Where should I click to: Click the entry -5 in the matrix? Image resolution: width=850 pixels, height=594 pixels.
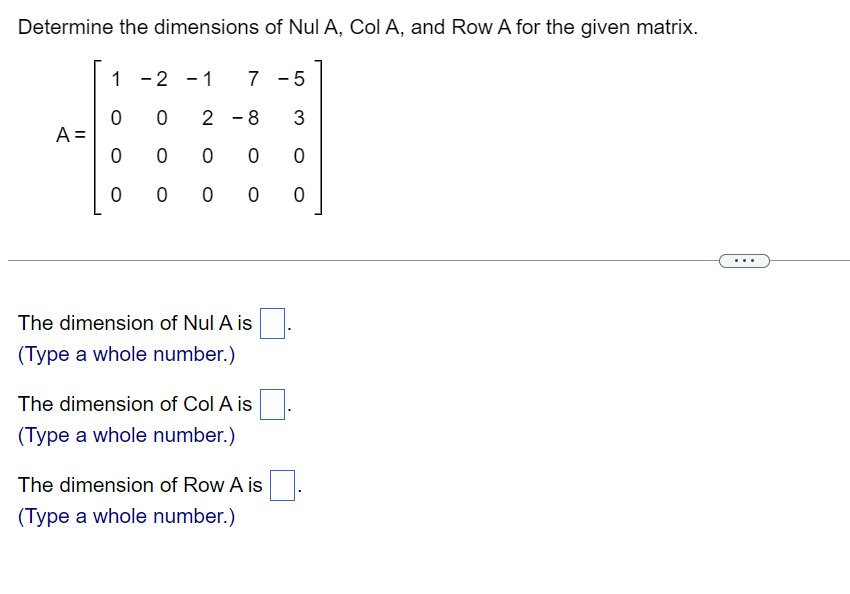[x=290, y=80]
